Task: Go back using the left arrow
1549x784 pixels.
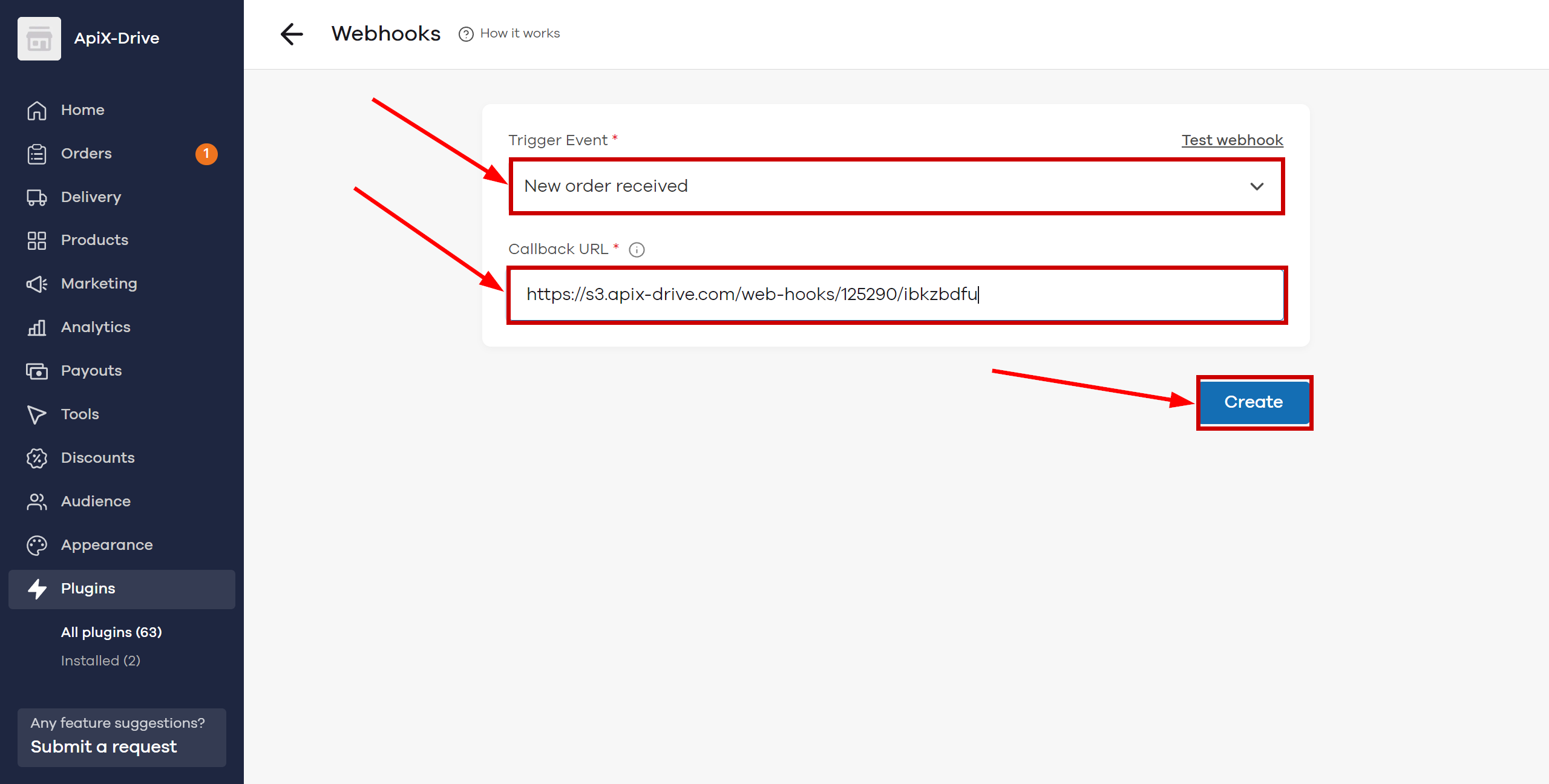Action: (x=292, y=34)
